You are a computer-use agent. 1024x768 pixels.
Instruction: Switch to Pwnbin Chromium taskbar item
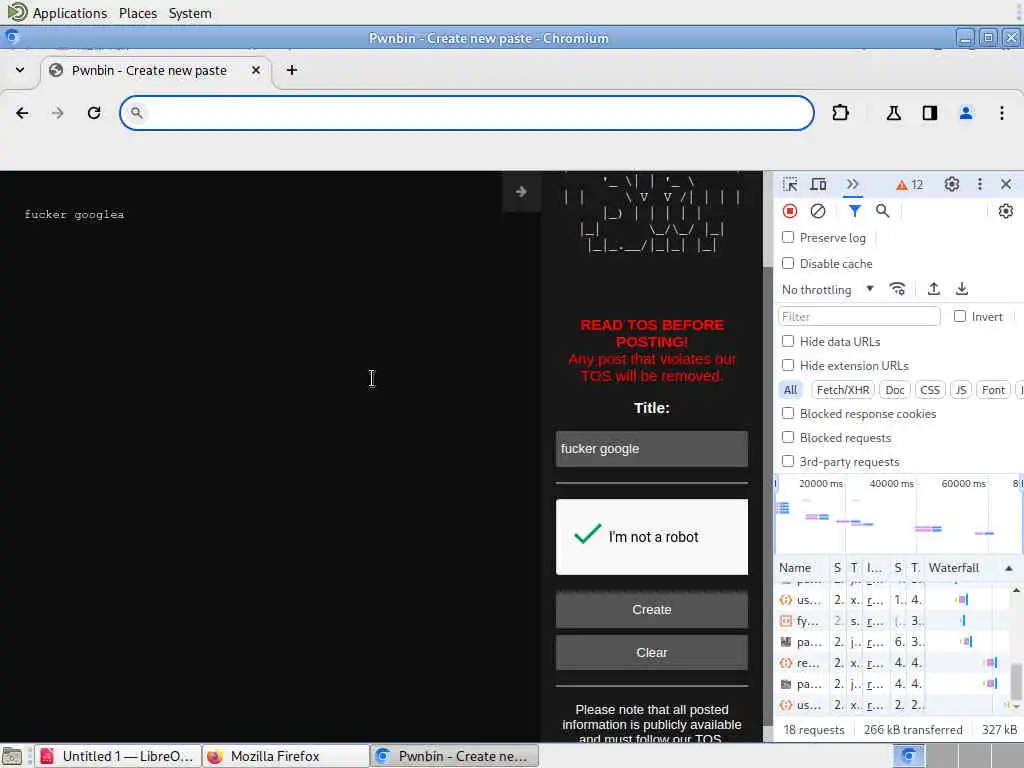click(455, 756)
